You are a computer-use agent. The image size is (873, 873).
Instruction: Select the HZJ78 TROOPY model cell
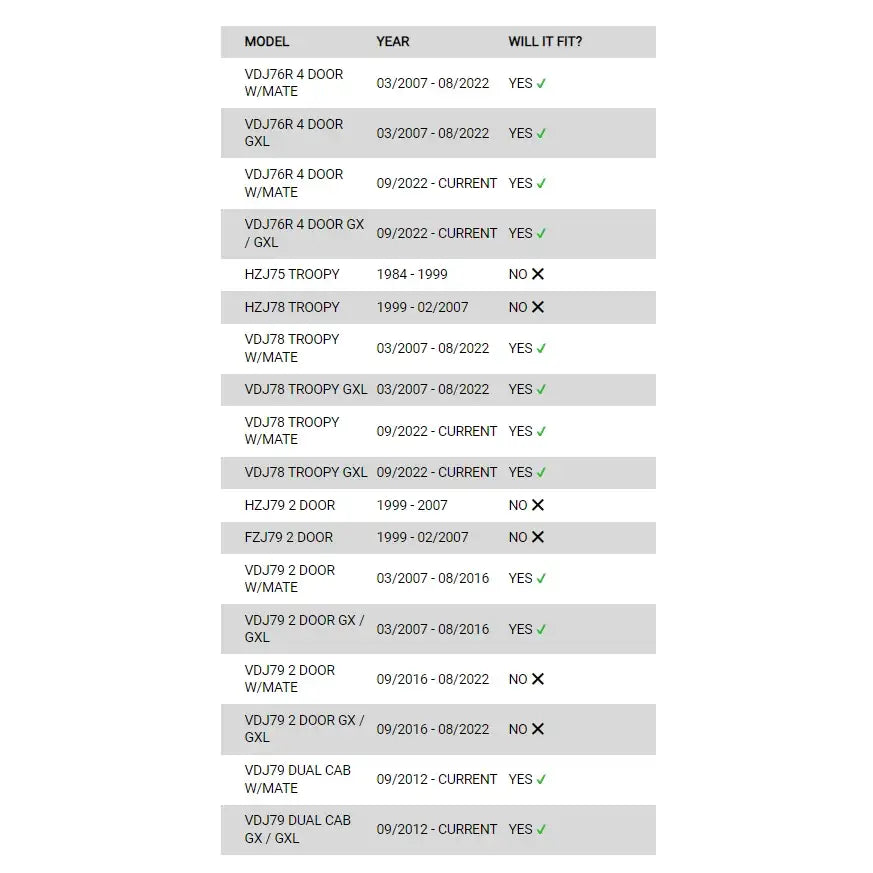(x=292, y=307)
